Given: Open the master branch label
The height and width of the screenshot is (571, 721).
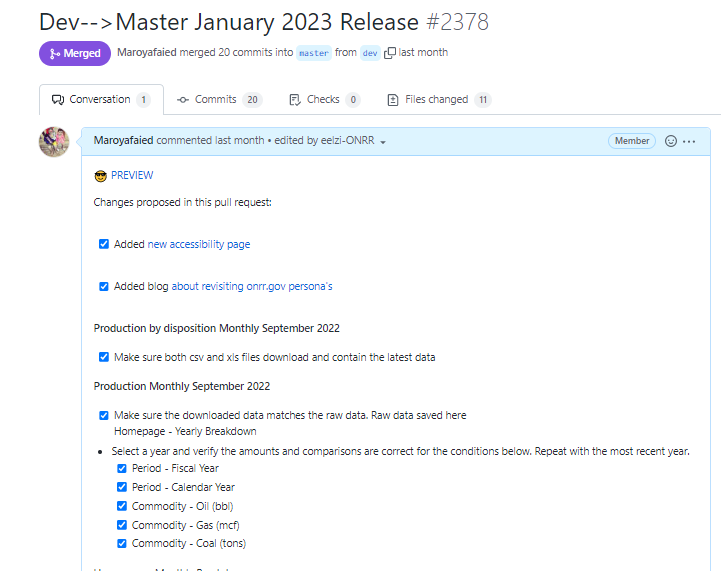Looking at the screenshot, I should (x=314, y=53).
